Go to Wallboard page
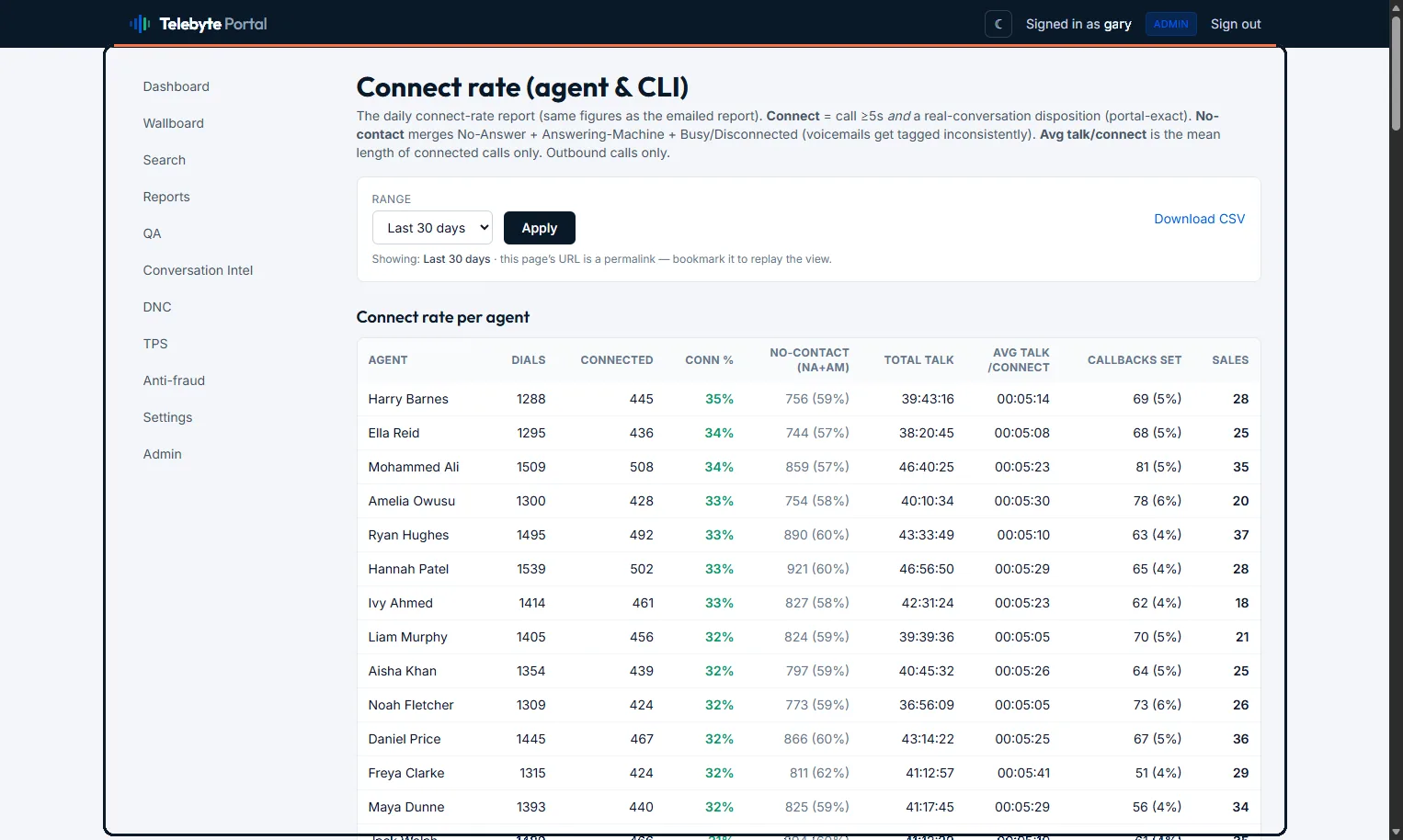This screenshot has height=840, width=1403. pos(174,123)
